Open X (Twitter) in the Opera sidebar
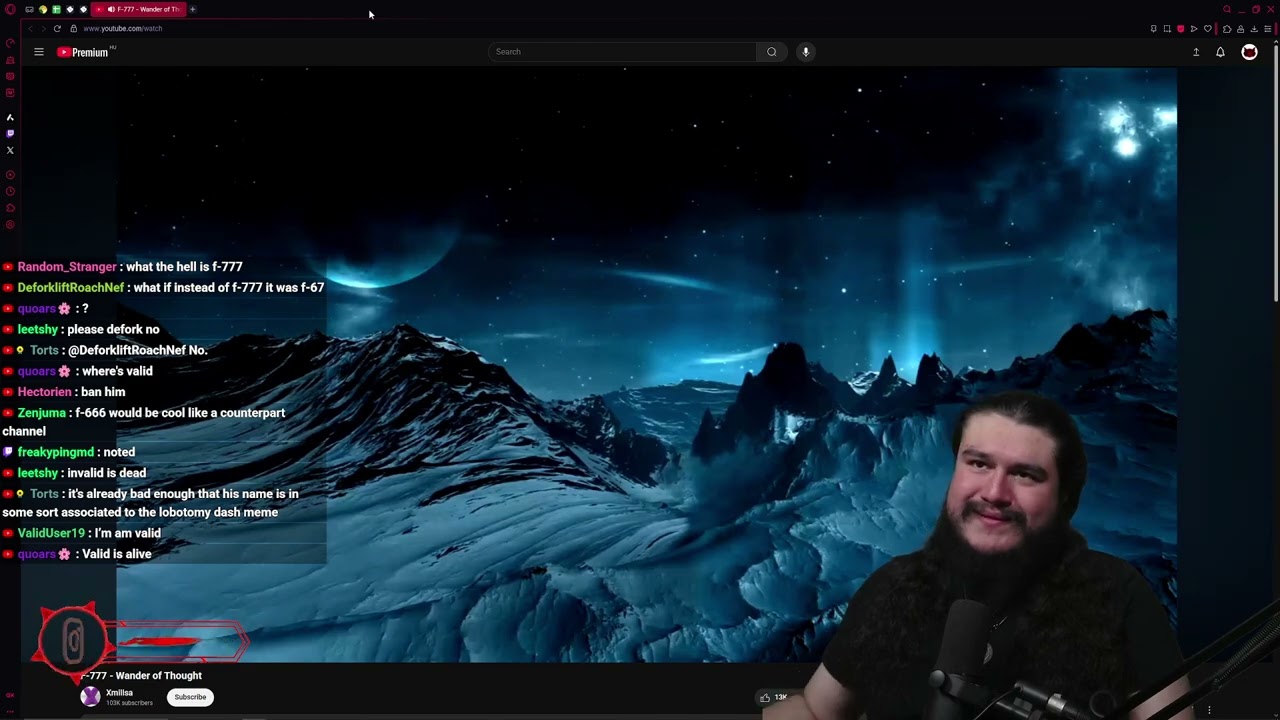 [x=10, y=150]
